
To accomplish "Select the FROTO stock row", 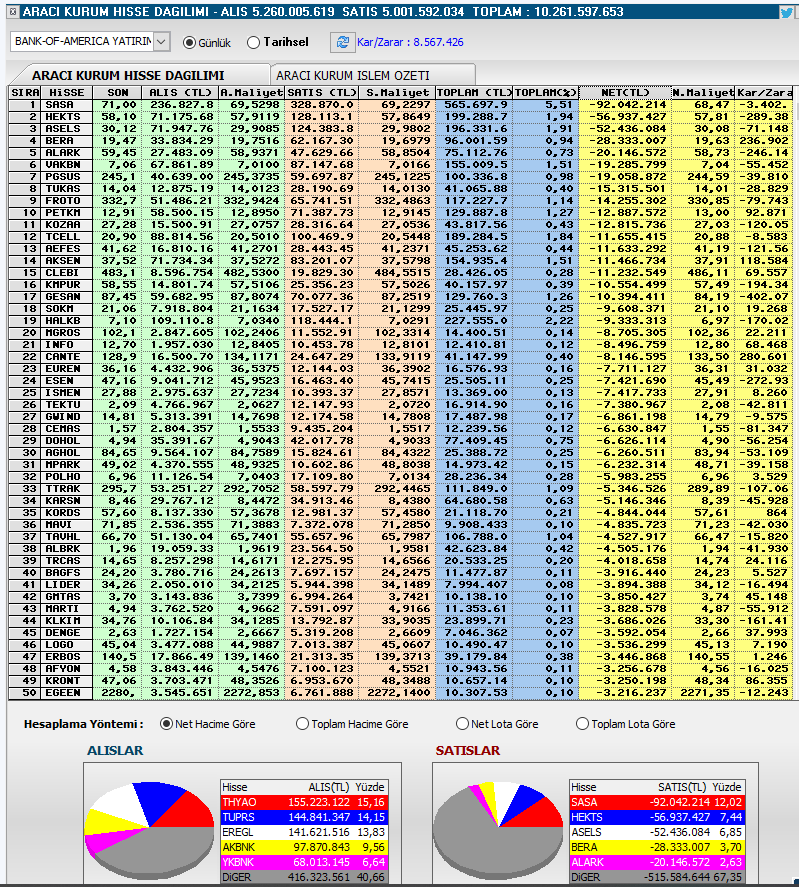I will [401, 201].
